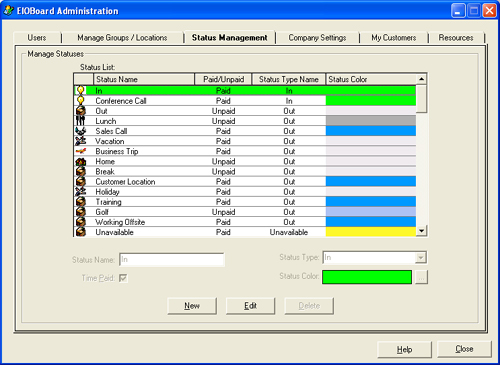Open the Company Settings tab
This screenshot has width=500, height=365.
click(x=317, y=38)
